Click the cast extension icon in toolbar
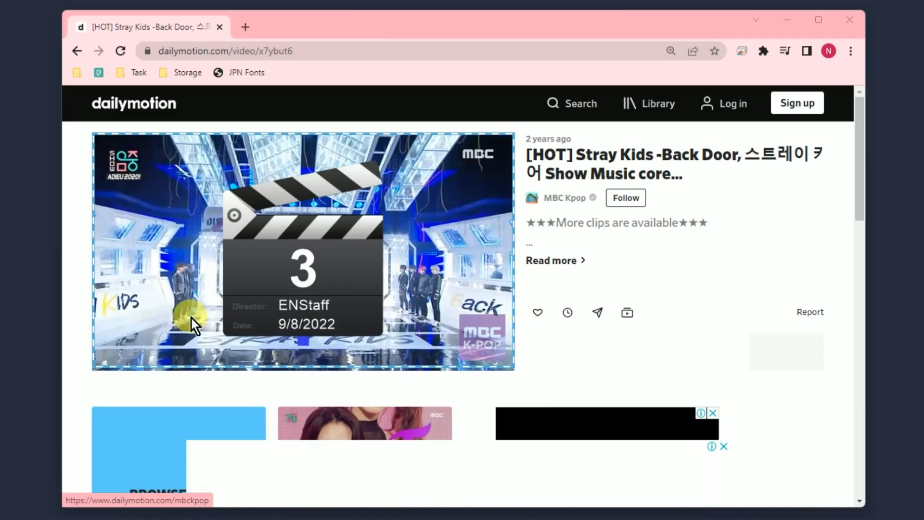 742,51
